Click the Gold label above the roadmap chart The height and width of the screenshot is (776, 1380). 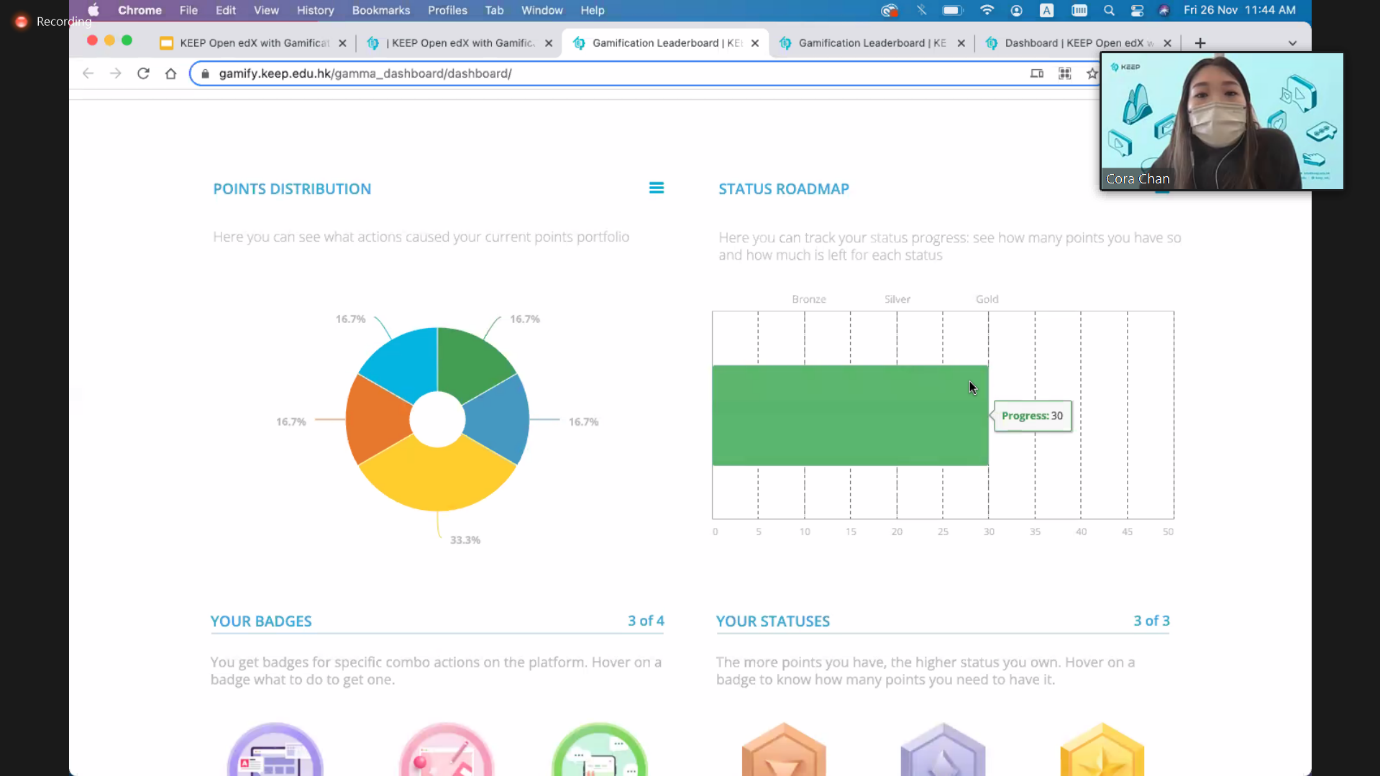tap(987, 299)
